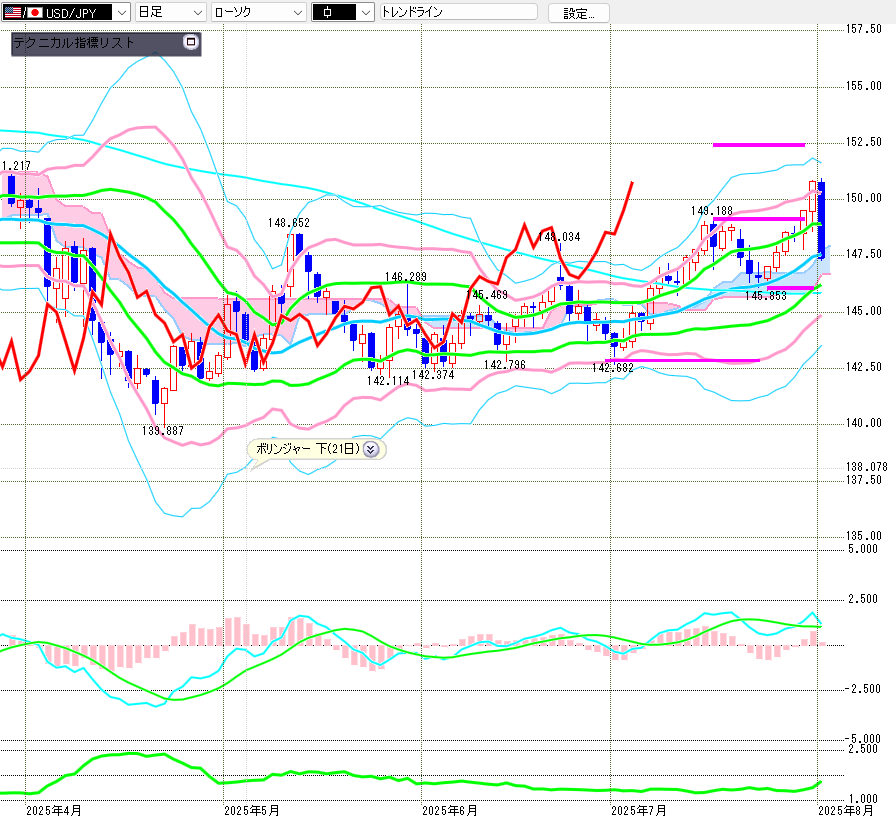Click the 139.887 low price label
This screenshot has height=821, width=896.
tap(163, 431)
